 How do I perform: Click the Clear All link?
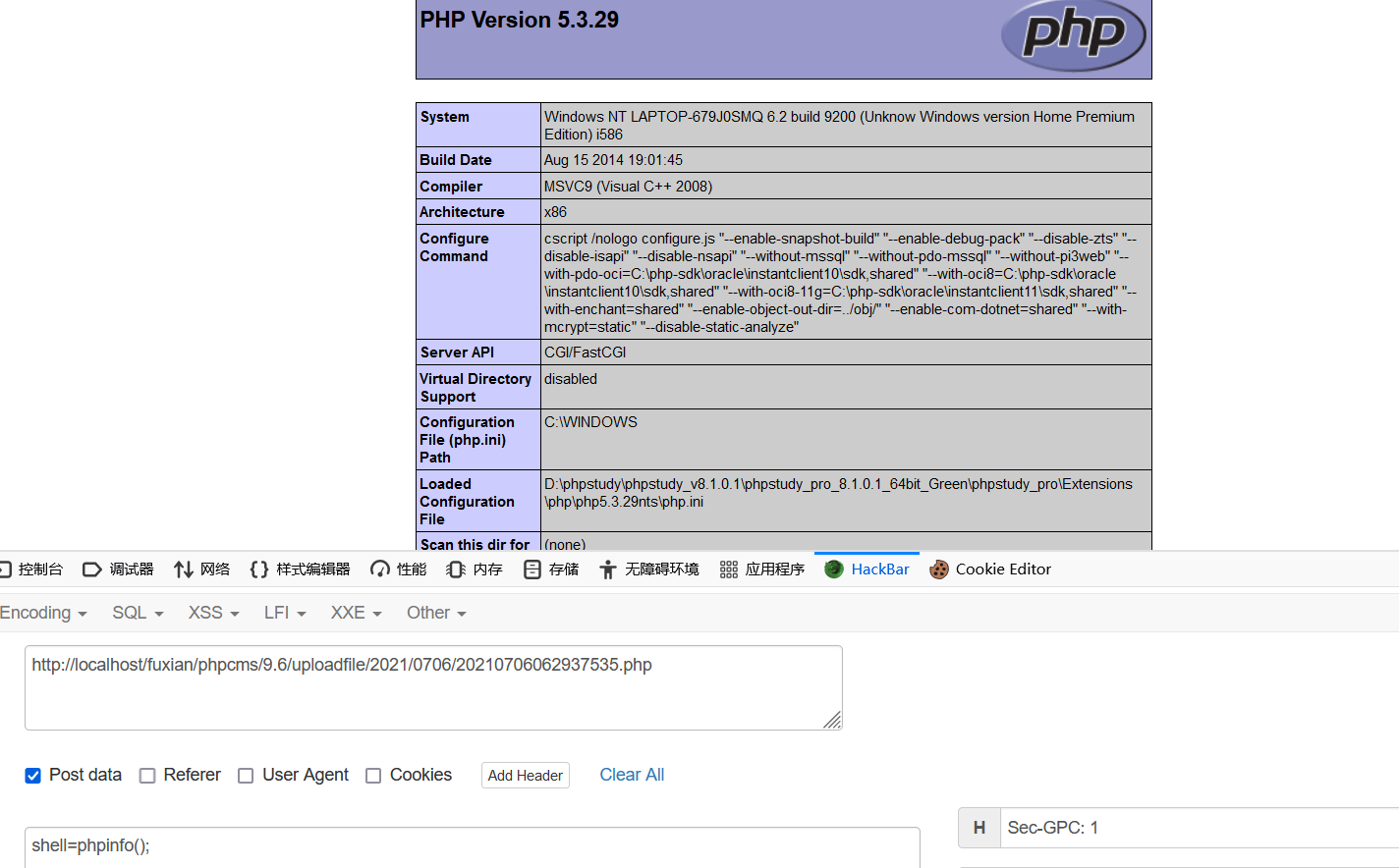[632, 775]
